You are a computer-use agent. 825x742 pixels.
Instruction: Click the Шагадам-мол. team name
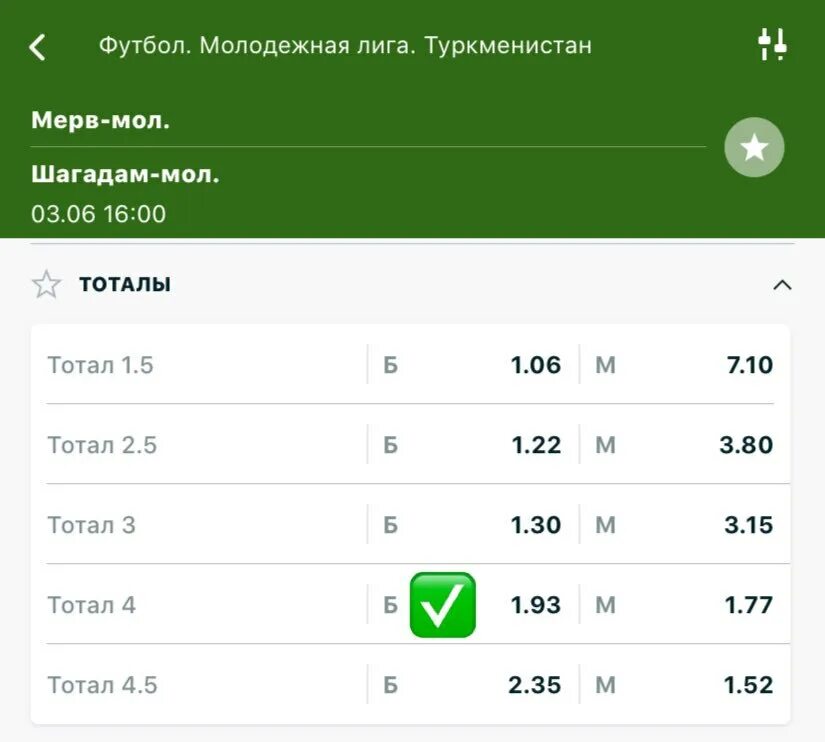click(125, 174)
